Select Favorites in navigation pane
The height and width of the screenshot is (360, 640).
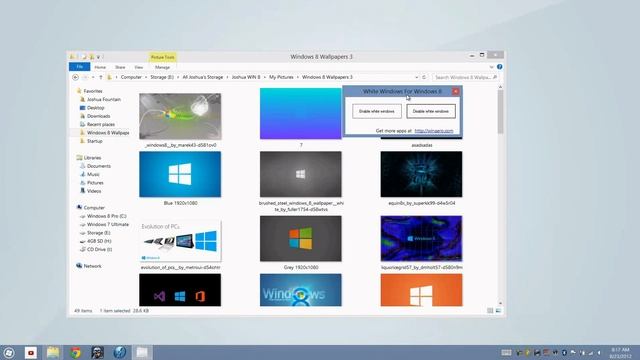[93, 91]
